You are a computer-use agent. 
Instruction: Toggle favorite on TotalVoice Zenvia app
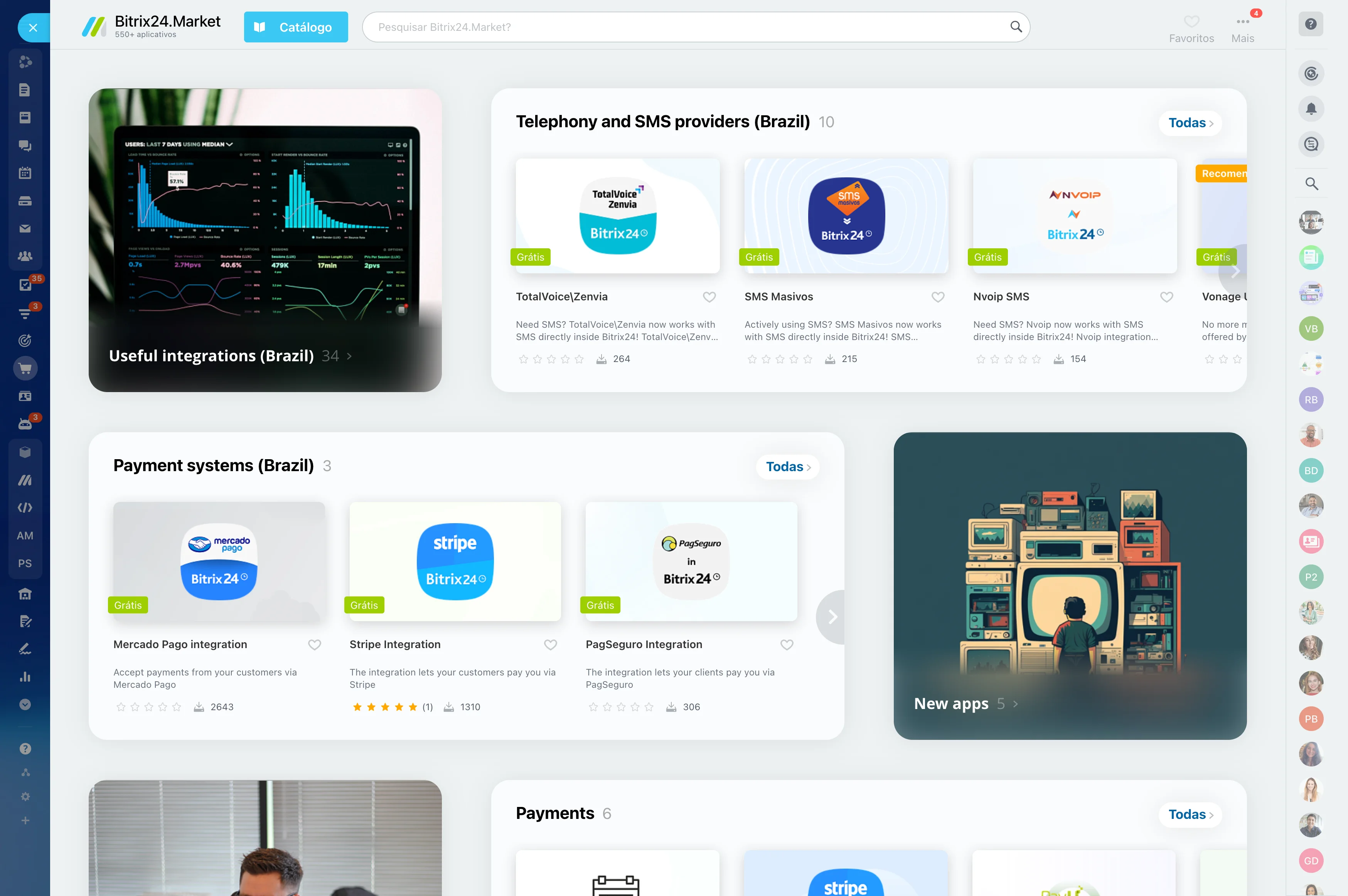point(709,297)
